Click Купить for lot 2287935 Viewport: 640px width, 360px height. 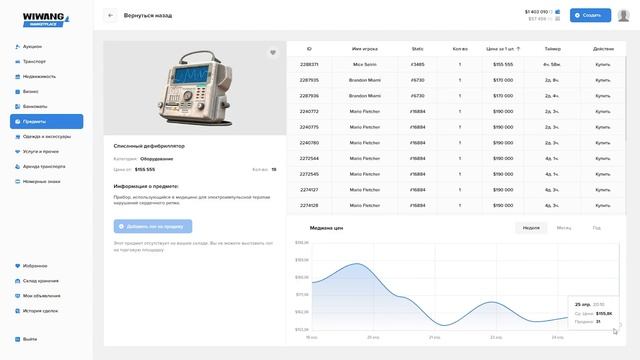602,80
